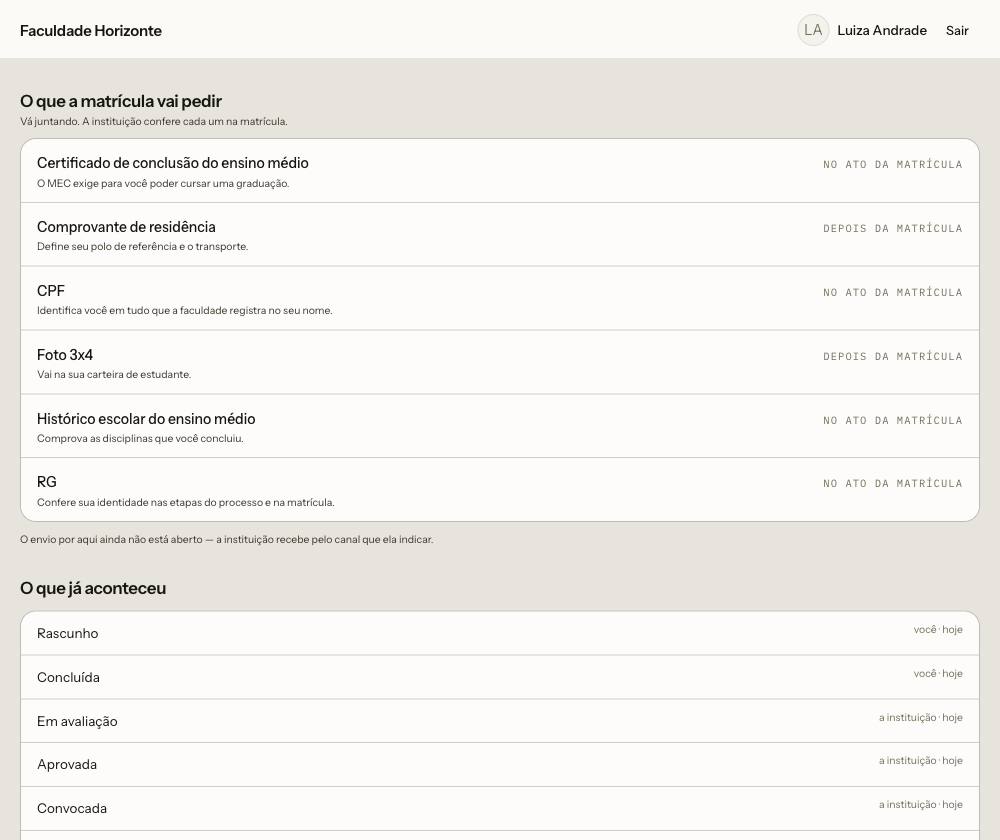1000x840 pixels.
Task: Click 'você · hoje' on the Rascunho row
Action: click(938, 630)
